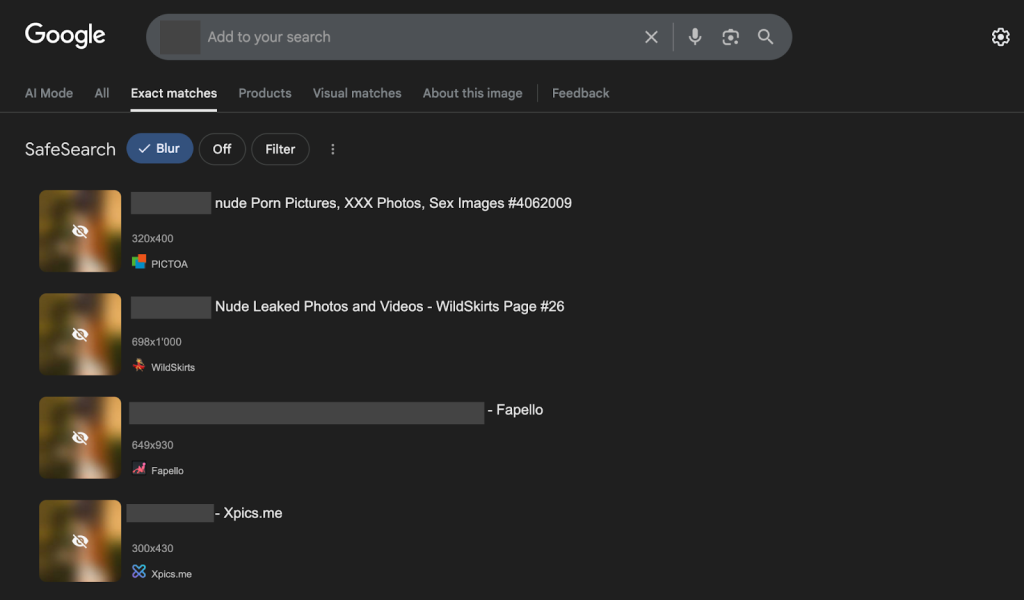Image resolution: width=1024 pixels, height=600 pixels.
Task: Turn SafeSearch Off
Action: [x=222, y=149]
